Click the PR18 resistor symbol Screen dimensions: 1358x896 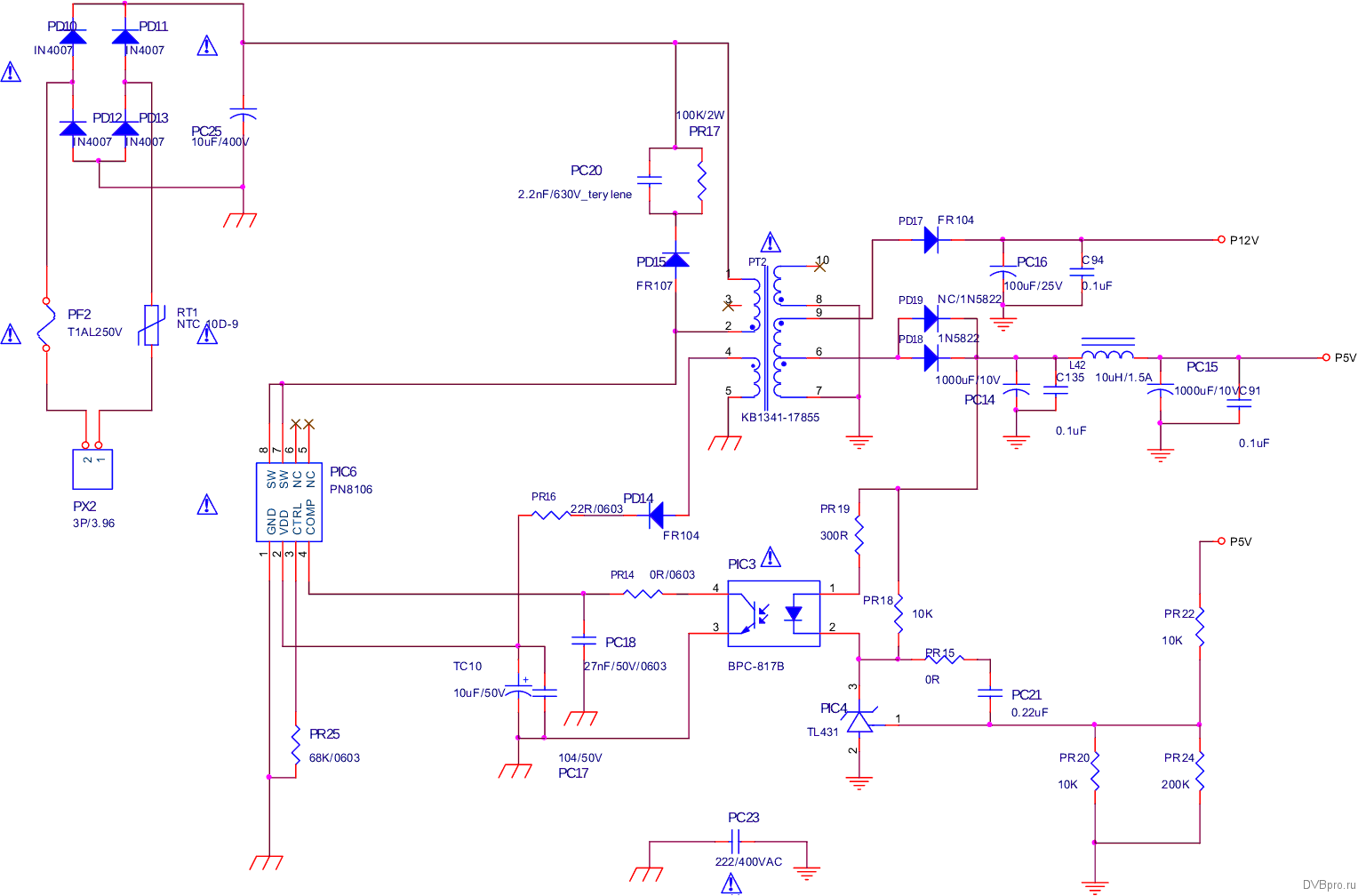pyautogui.click(x=899, y=613)
